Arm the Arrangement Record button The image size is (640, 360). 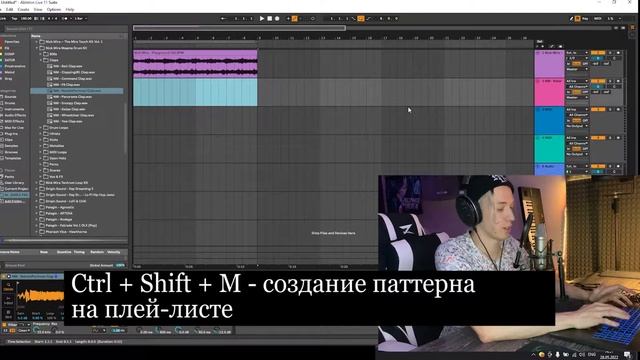(x=277, y=18)
